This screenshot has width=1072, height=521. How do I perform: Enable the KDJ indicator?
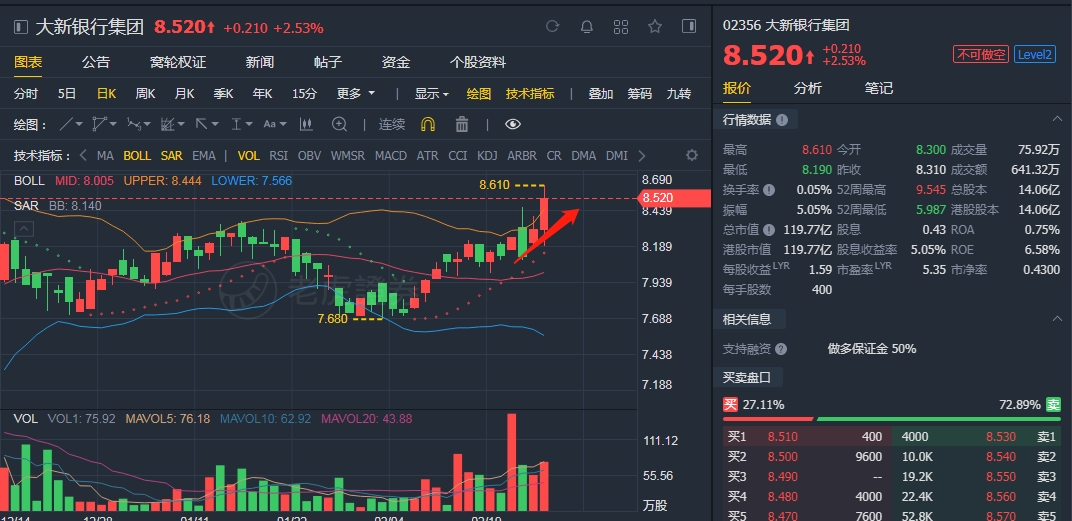[x=487, y=156]
